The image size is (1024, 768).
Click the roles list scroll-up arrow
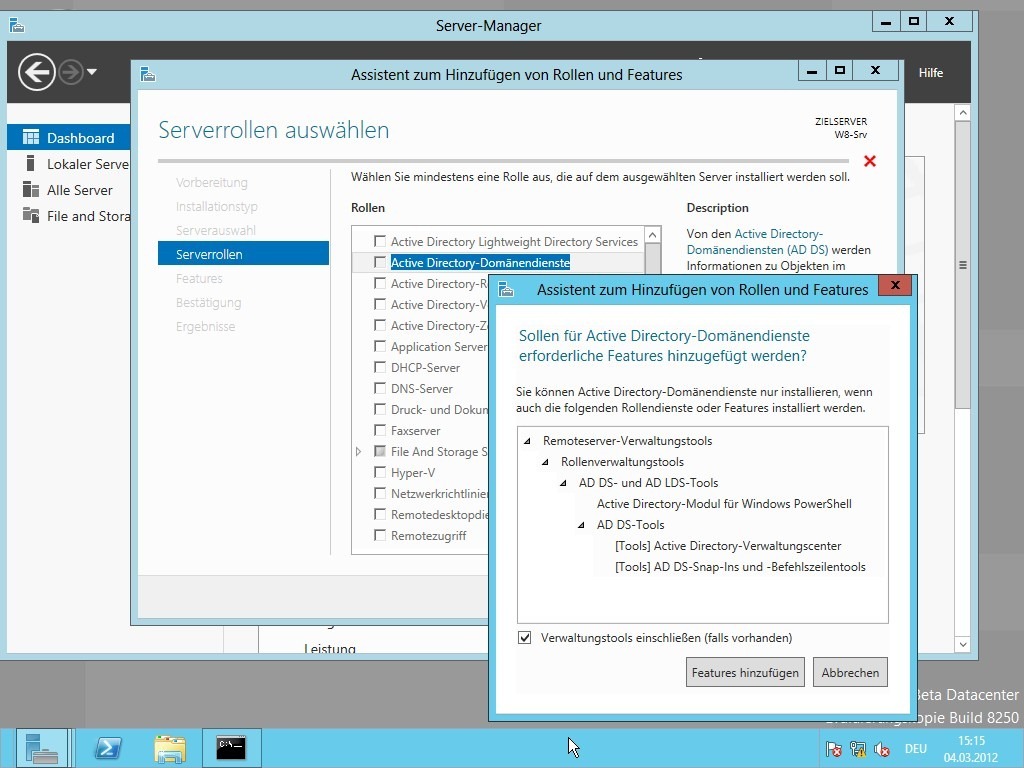click(x=652, y=234)
